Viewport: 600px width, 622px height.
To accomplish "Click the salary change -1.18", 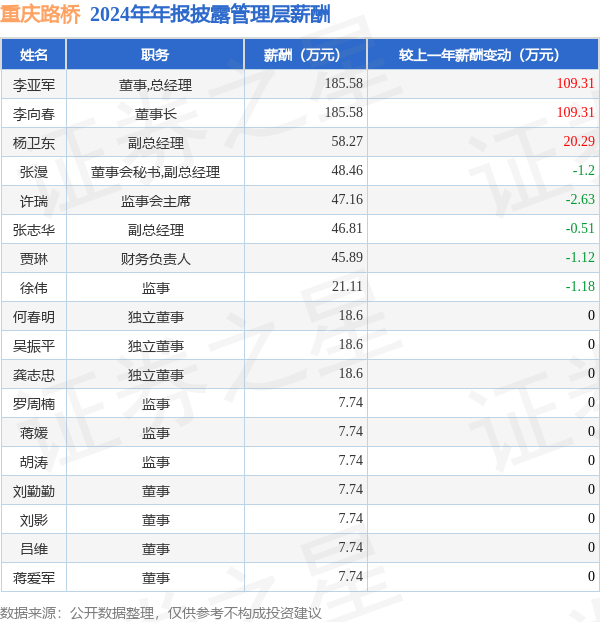I will (x=580, y=286).
